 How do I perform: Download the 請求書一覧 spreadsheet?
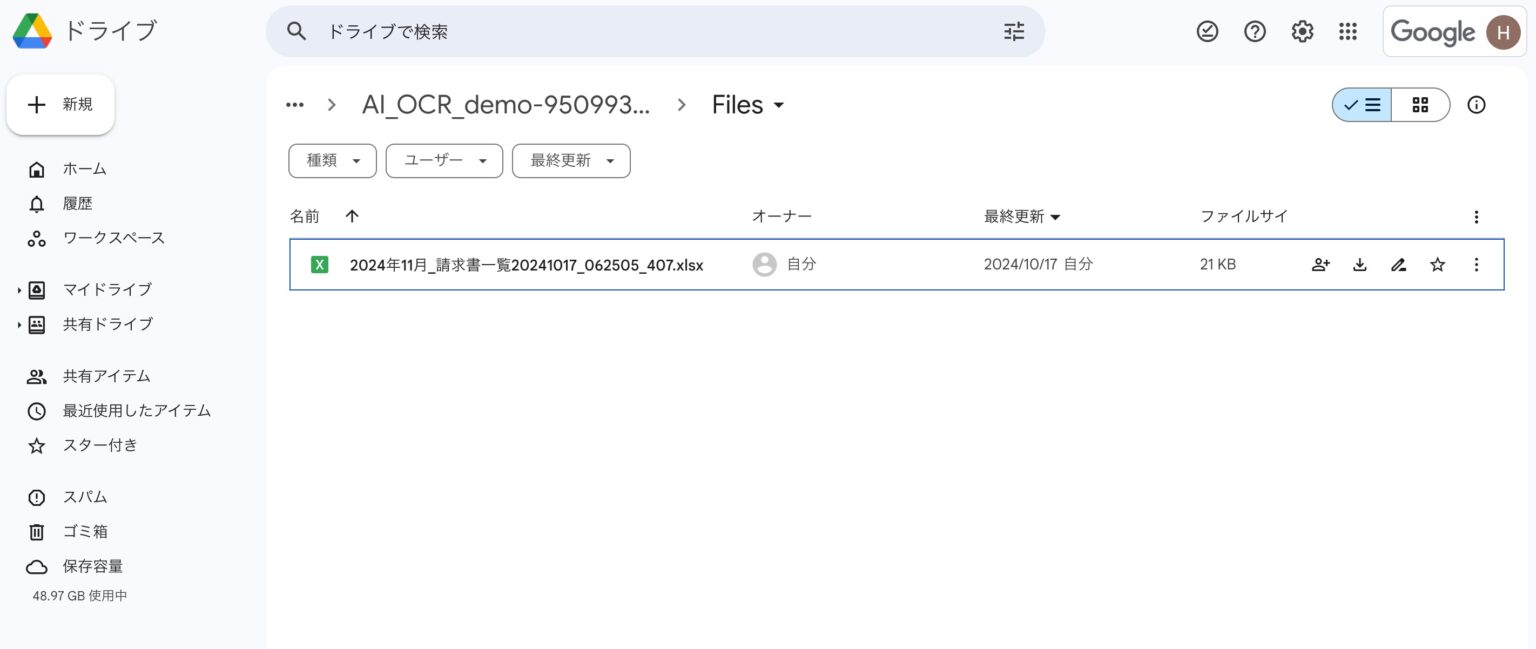point(1359,264)
